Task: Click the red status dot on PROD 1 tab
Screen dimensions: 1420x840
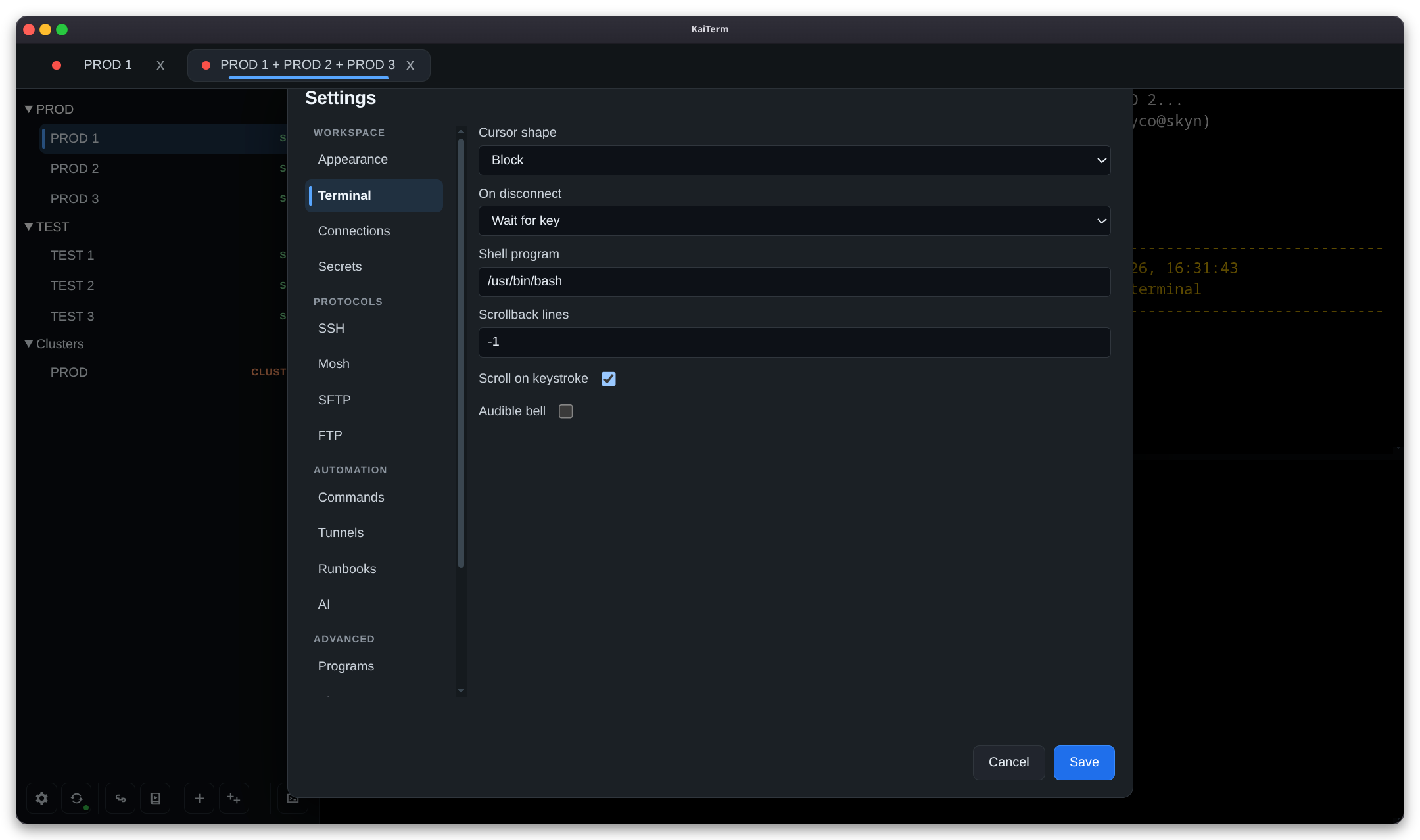Action: [57, 65]
